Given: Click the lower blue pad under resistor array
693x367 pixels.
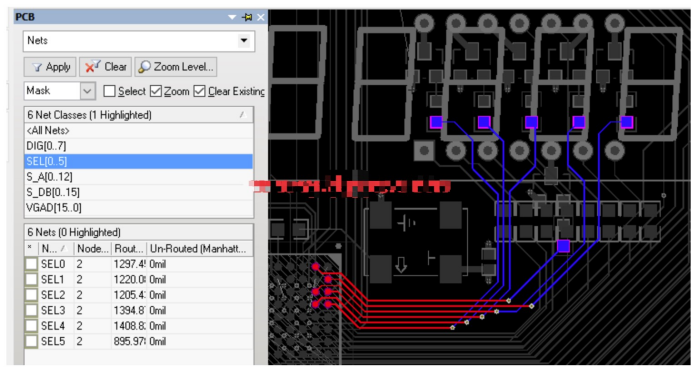Looking at the screenshot, I should coord(563,246).
